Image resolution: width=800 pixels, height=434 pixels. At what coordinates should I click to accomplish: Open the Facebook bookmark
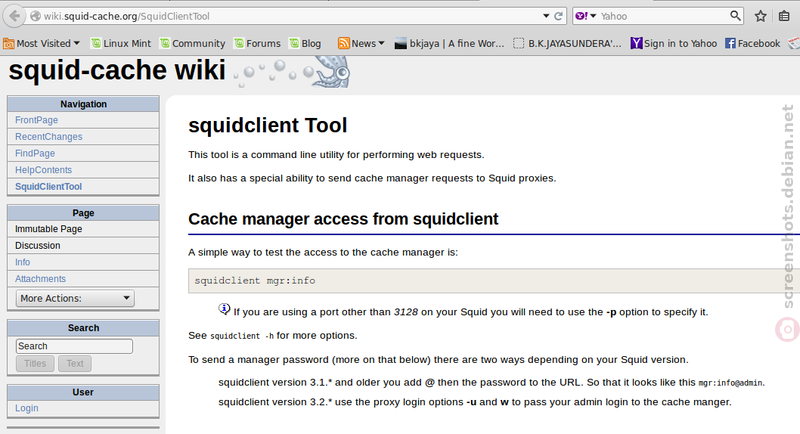[753, 43]
